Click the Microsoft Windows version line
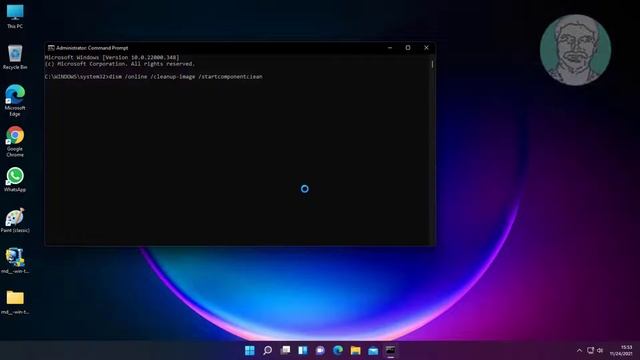Image resolution: width=640 pixels, height=360 pixels. [112, 58]
